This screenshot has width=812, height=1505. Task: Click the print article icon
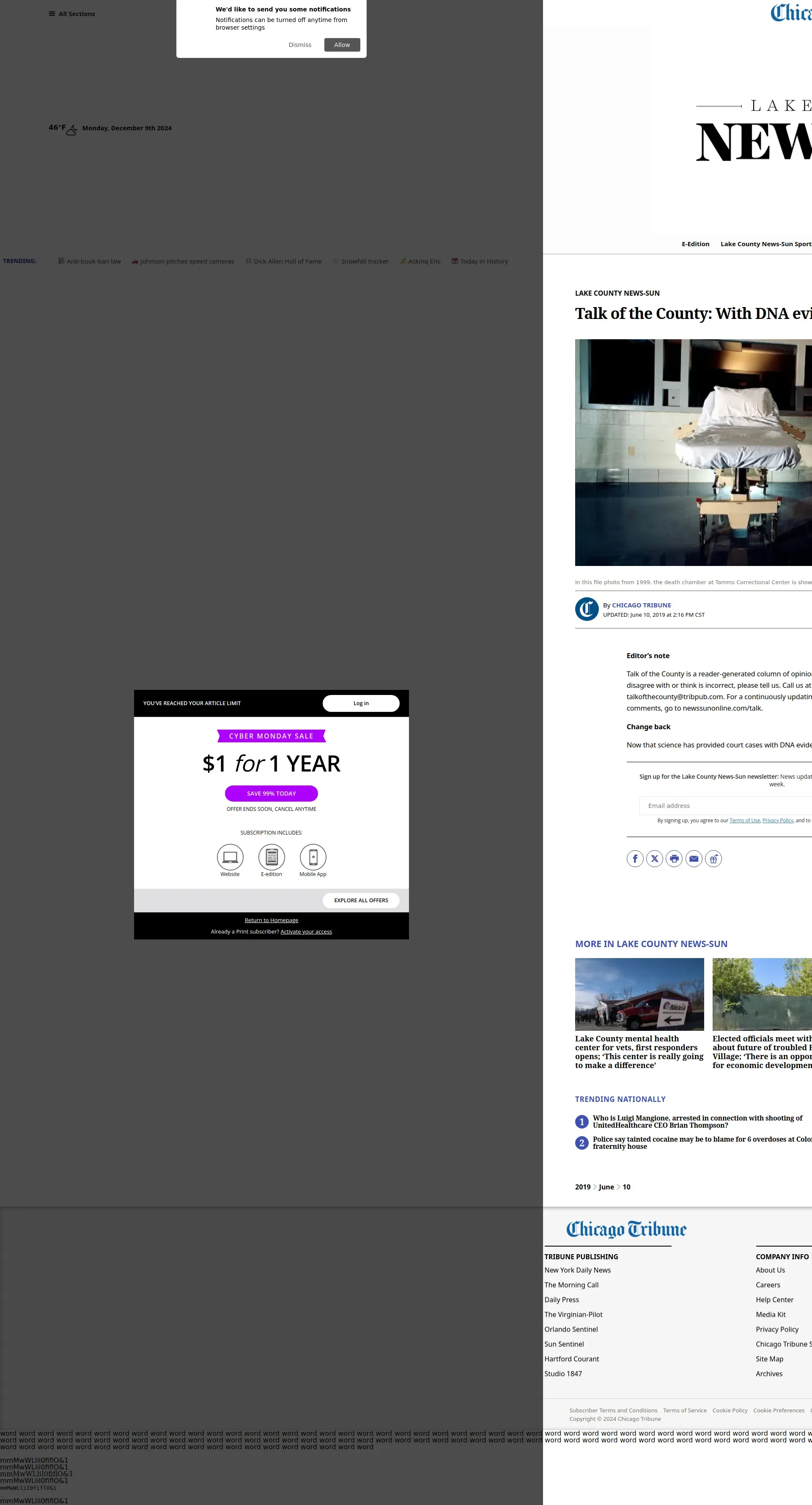[674, 859]
